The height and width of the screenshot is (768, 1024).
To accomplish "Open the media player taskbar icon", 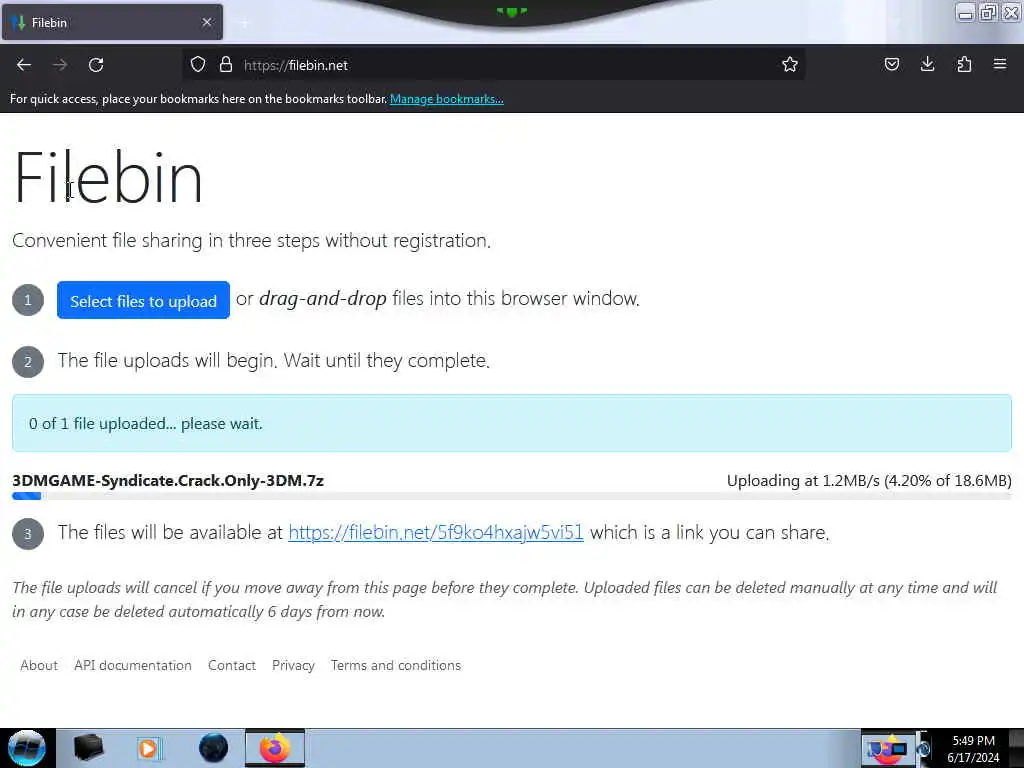I will (149, 748).
